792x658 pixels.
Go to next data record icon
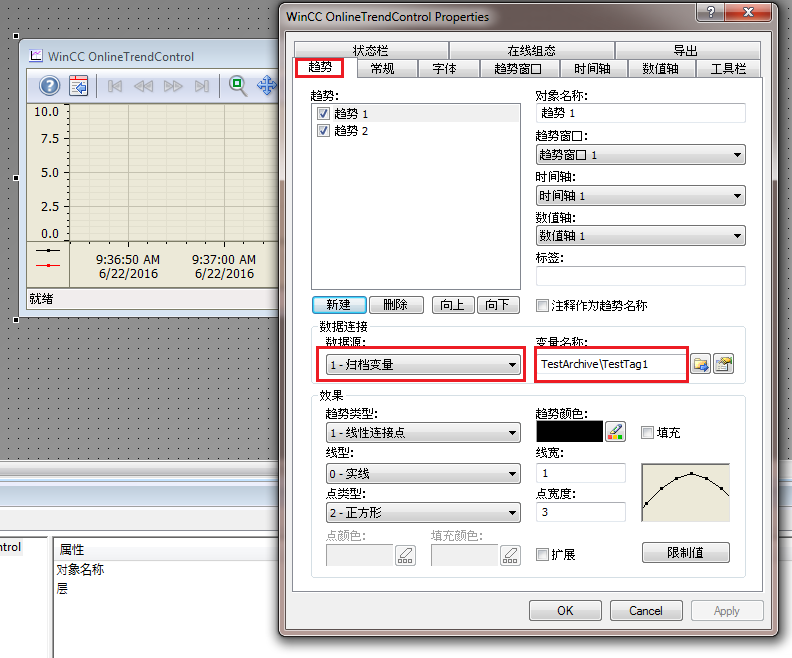(x=173, y=86)
